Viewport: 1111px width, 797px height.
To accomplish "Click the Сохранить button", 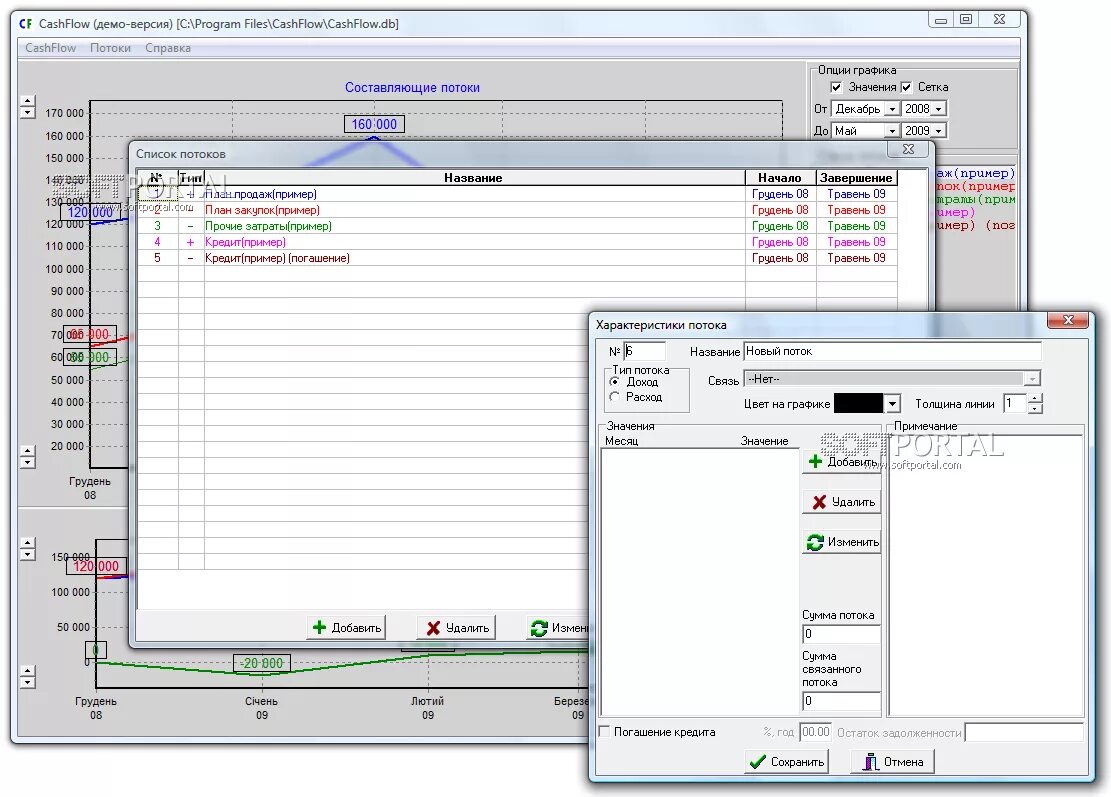I will 786,762.
